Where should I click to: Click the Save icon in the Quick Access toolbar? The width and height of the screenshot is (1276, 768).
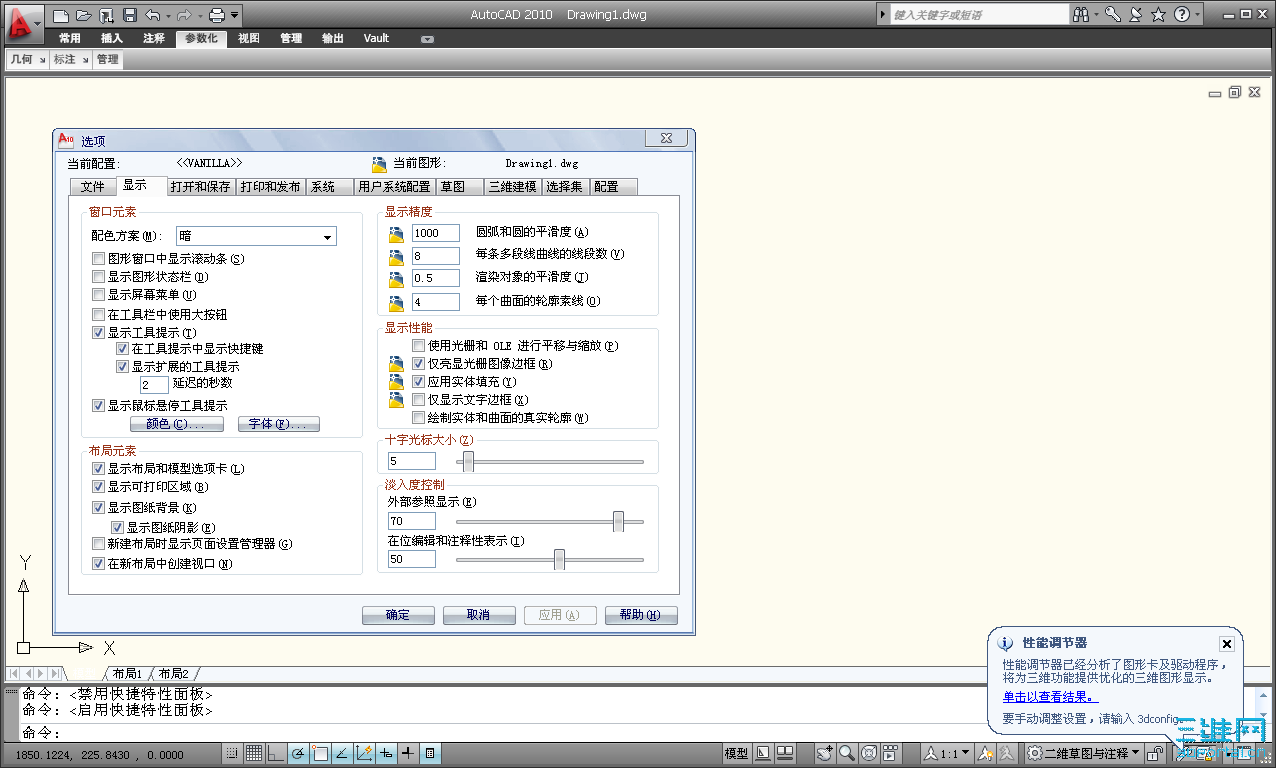pos(132,14)
